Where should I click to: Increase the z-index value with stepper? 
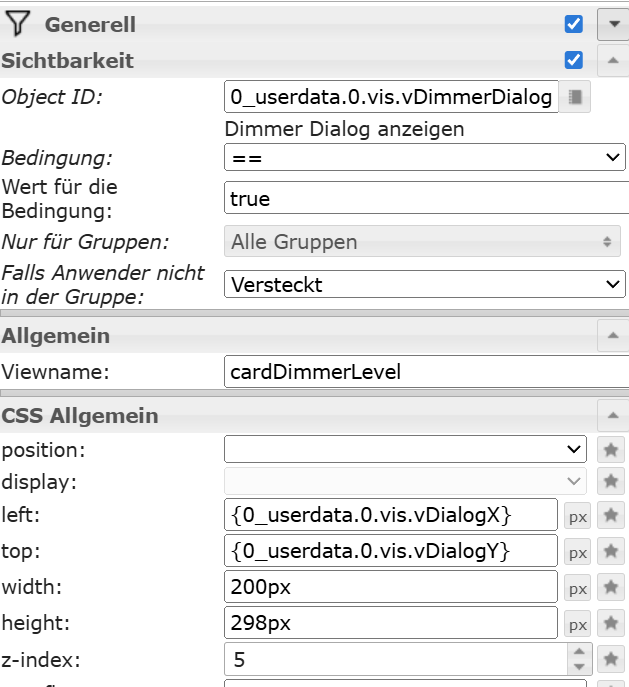(579, 651)
